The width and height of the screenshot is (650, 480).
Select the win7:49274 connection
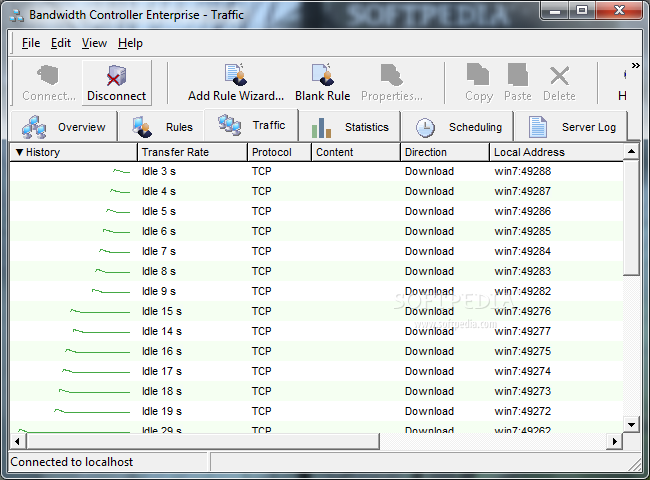pos(316,371)
